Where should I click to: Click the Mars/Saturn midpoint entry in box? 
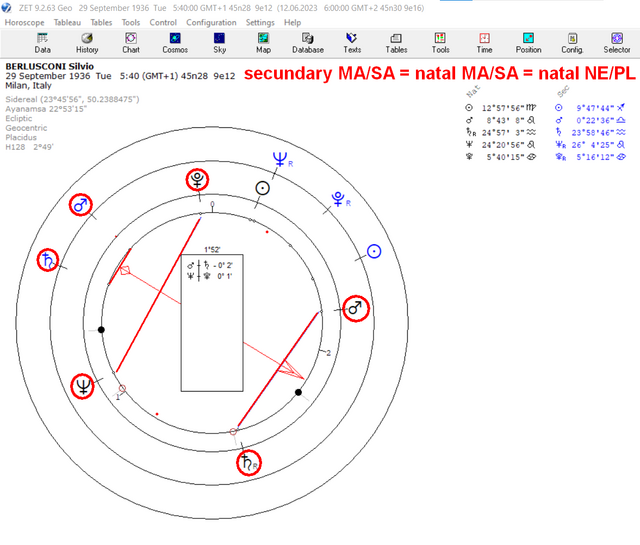pos(210,265)
